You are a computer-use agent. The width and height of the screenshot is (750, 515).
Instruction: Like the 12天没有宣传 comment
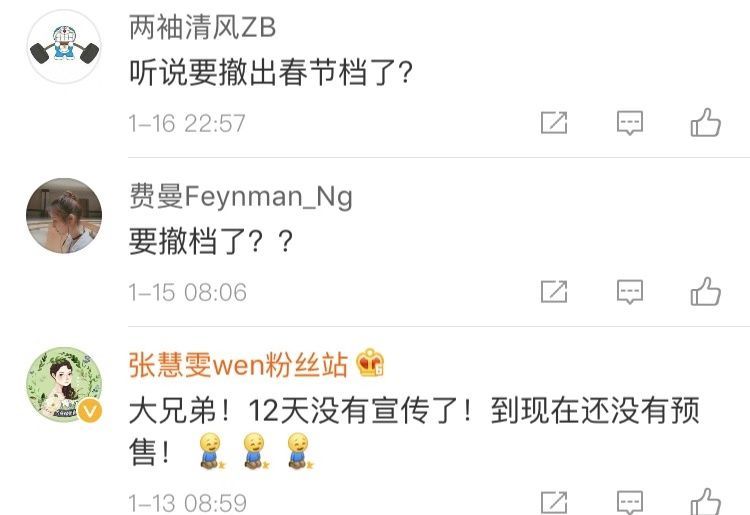pos(706,502)
